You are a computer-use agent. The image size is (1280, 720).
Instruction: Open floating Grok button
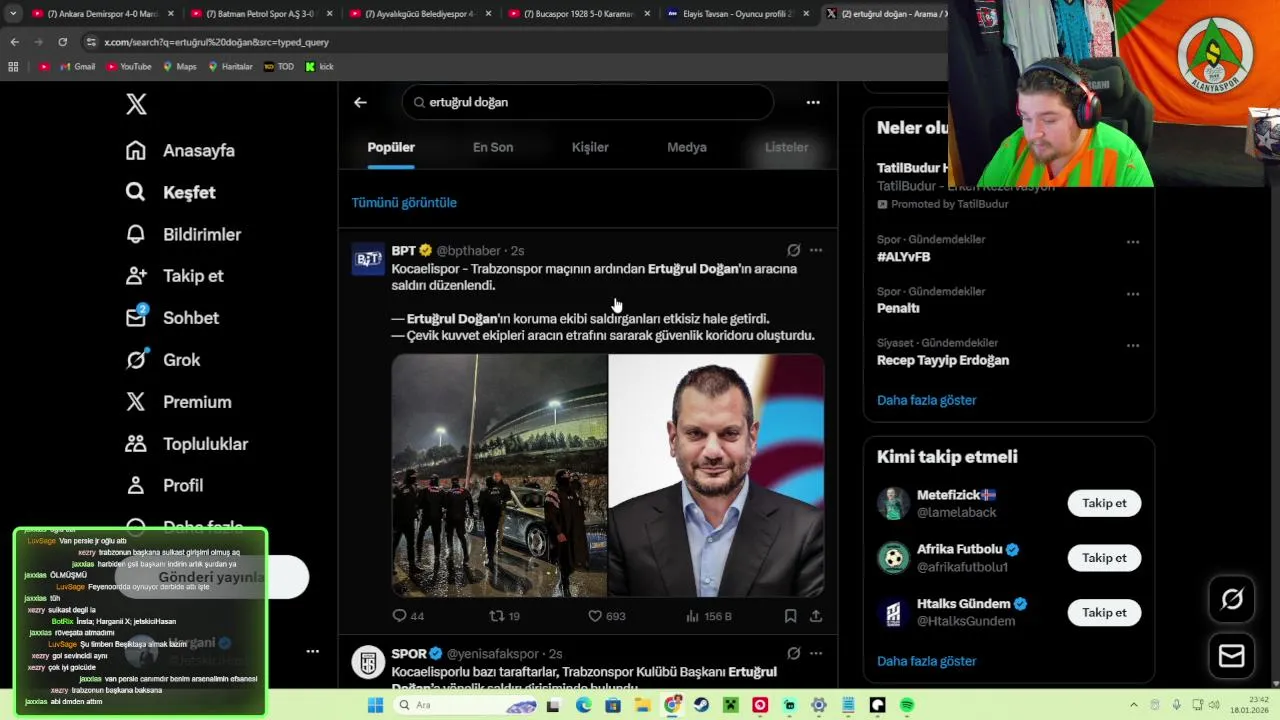(1232, 599)
